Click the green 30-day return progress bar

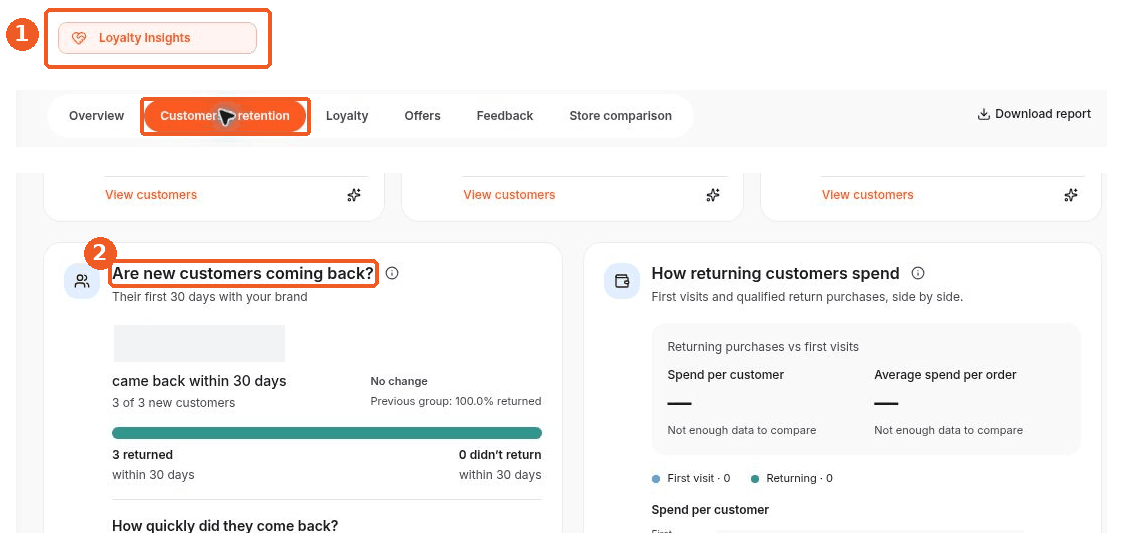tap(327, 433)
